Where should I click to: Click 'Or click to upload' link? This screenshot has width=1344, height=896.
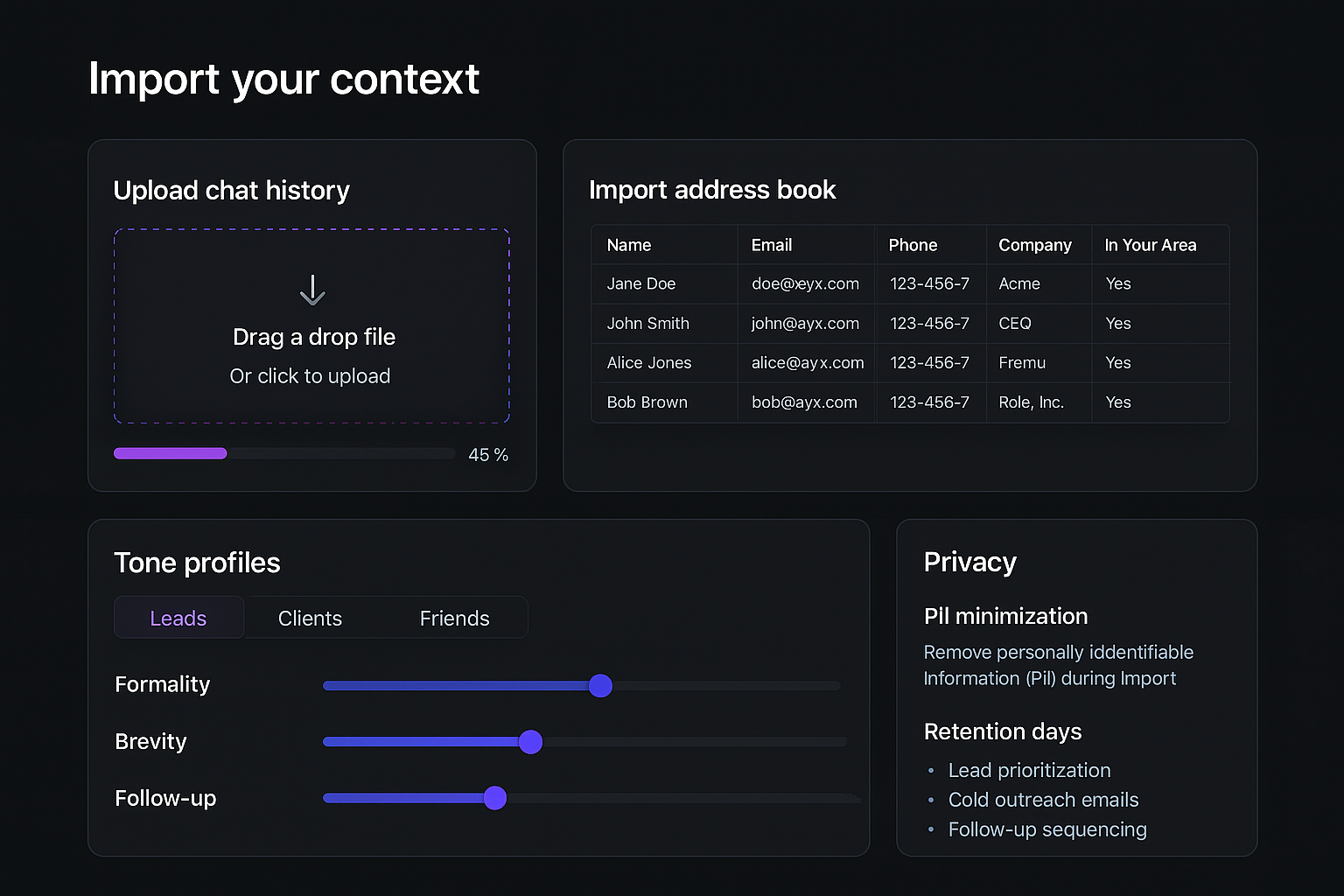(x=310, y=376)
